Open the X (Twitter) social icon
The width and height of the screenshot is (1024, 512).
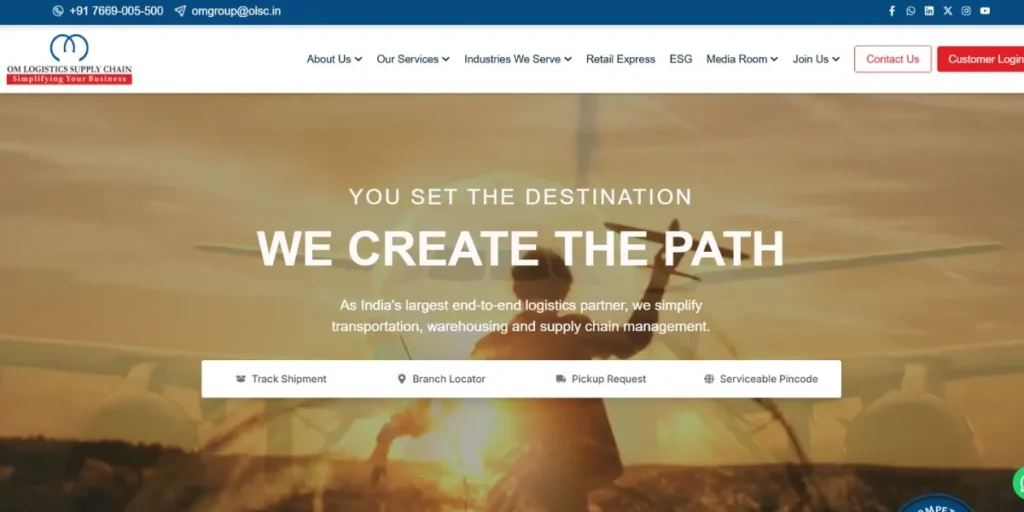click(x=948, y=11)
